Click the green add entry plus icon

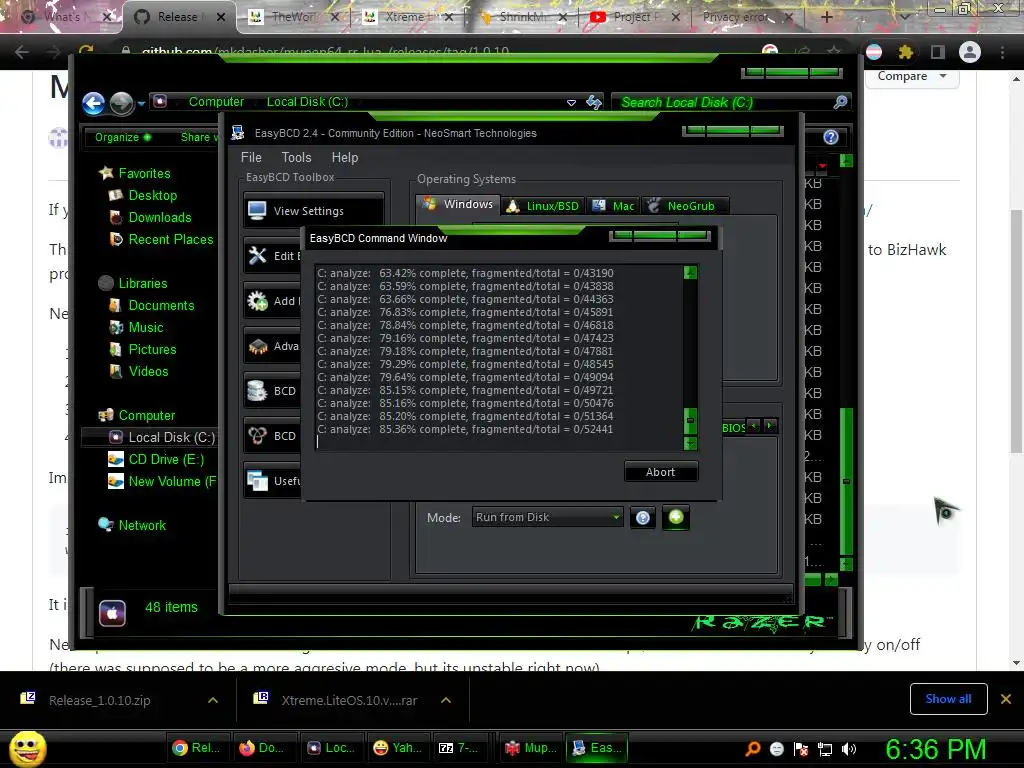676,517
